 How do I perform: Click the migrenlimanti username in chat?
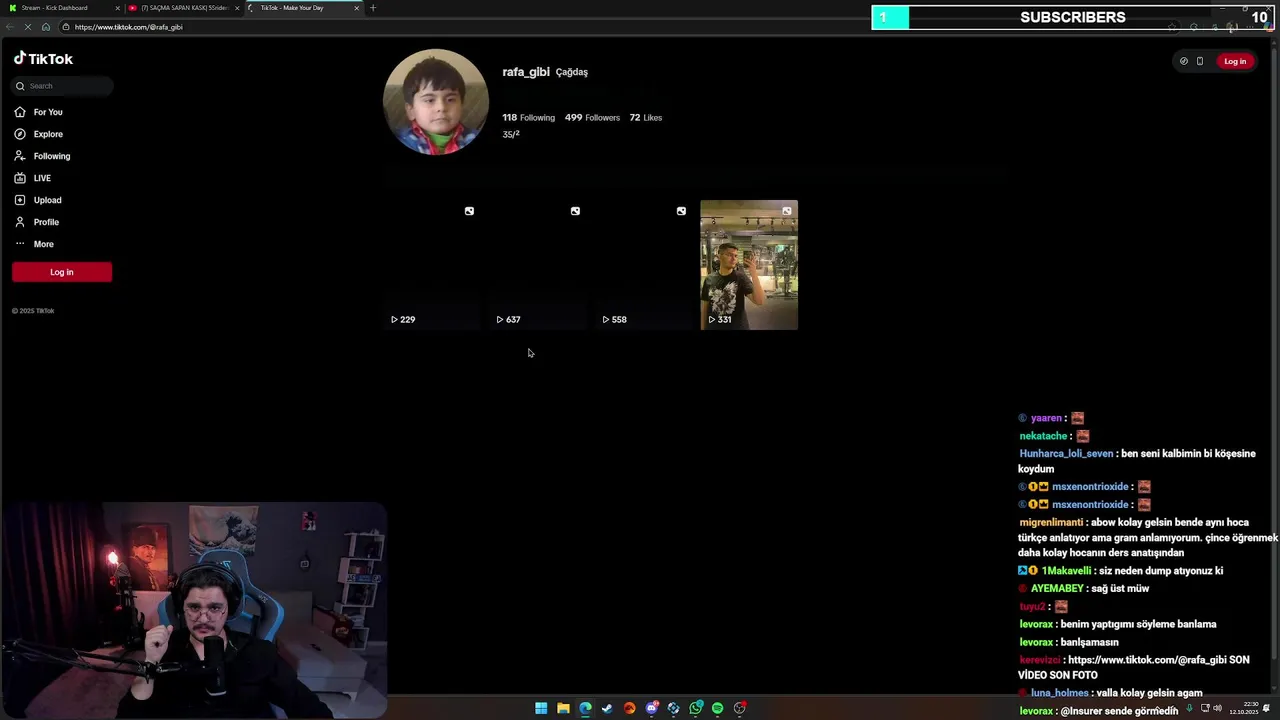pos(1051,523)
